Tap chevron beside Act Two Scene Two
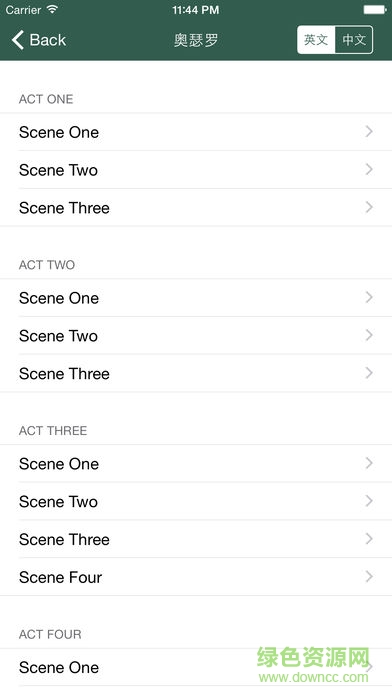 click(369, 335)
